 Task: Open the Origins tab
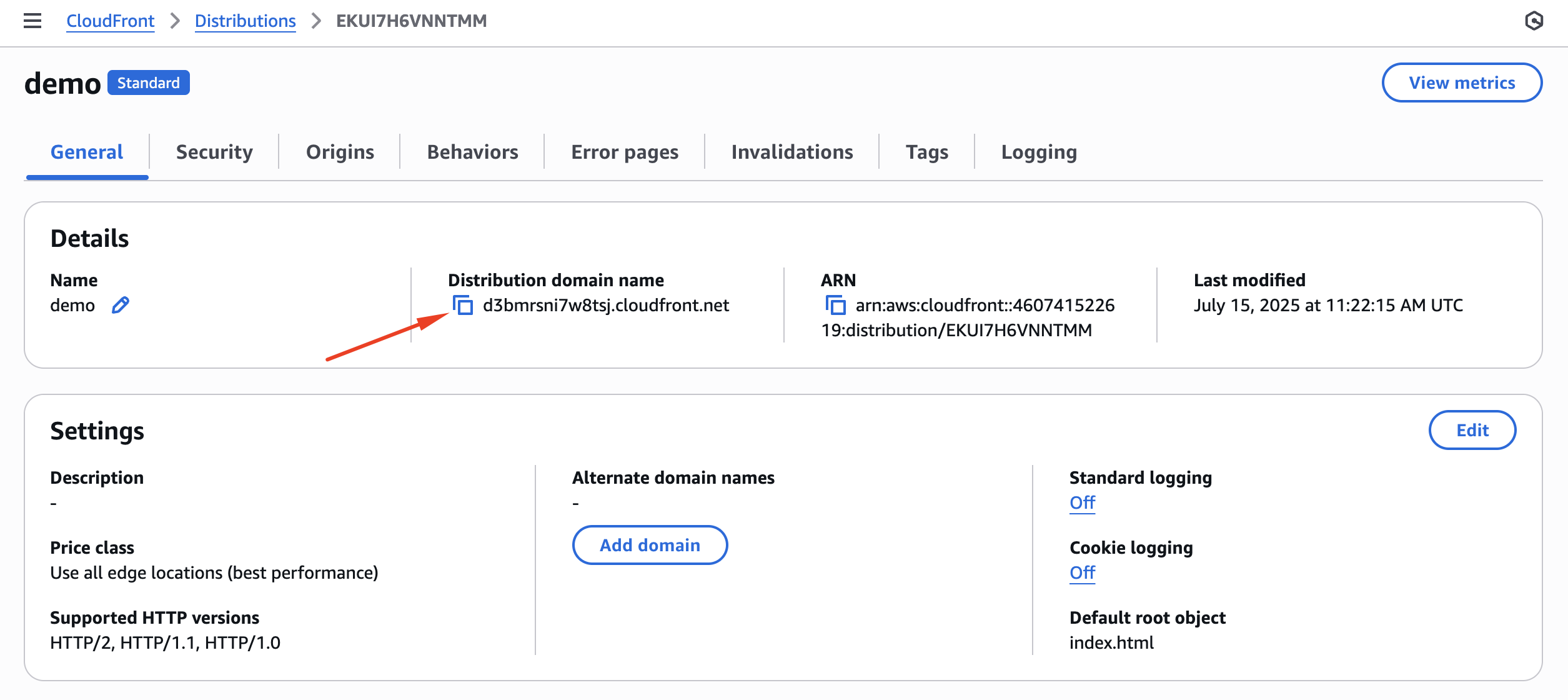click(x=340, y=152)
